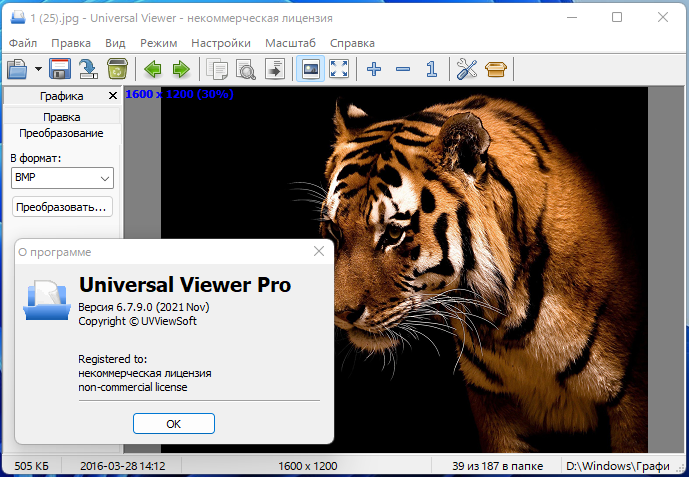689x477 pixels.
Task: Click 39 из 187 в папке status entry
Action: tap(497, 466)
